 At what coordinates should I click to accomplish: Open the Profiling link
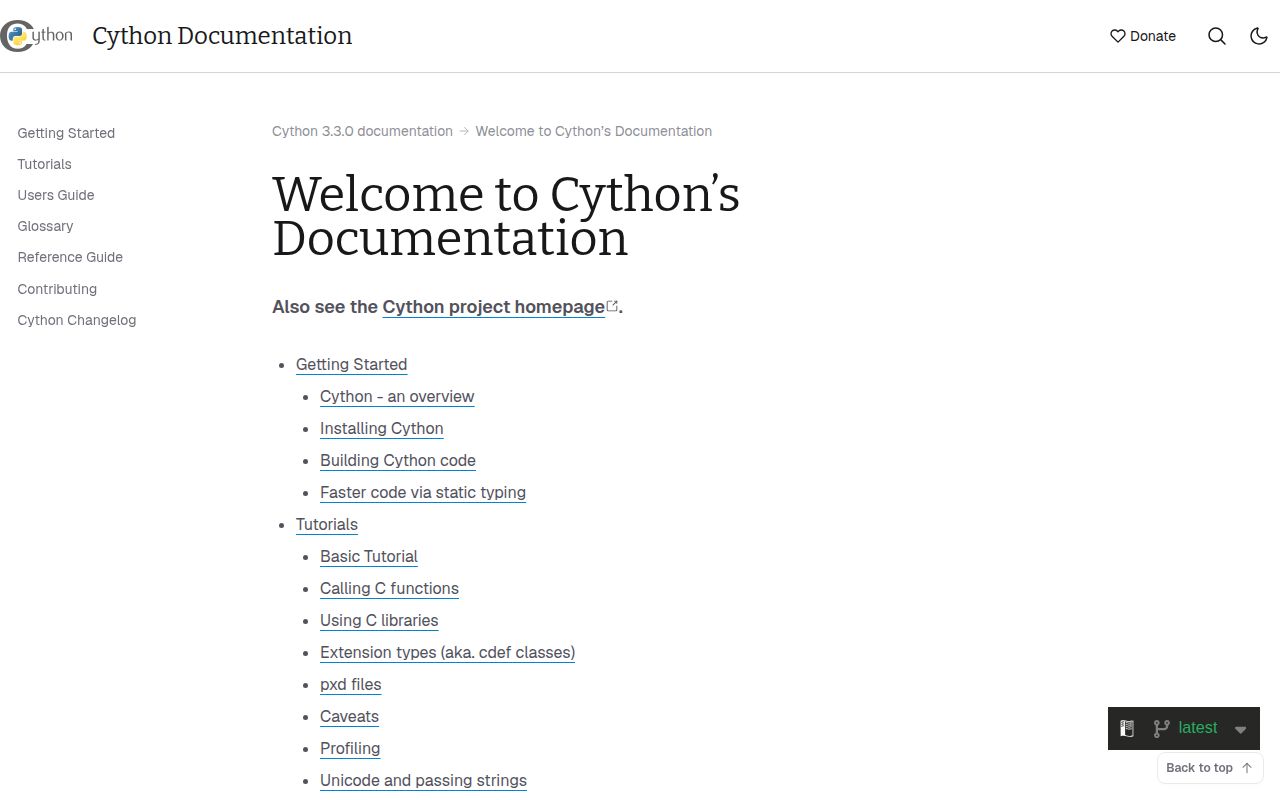click(x=350, y=749)
